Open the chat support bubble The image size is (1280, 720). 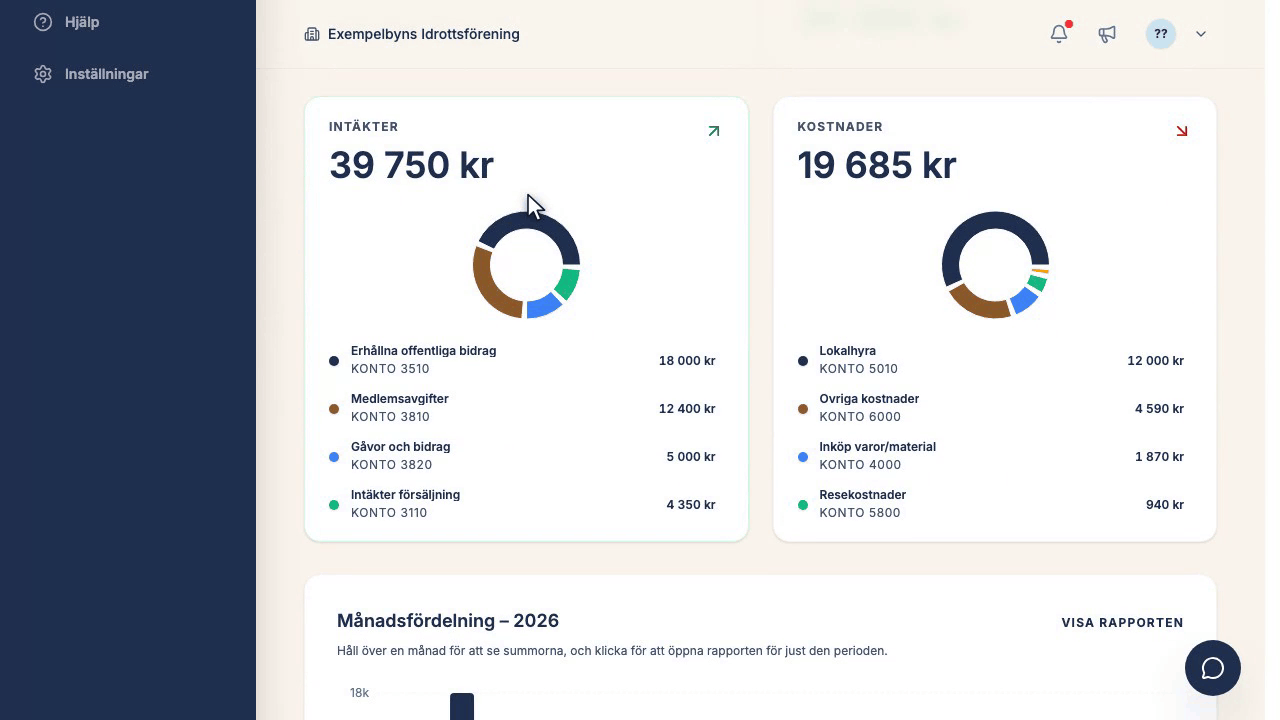(1213, 668)
